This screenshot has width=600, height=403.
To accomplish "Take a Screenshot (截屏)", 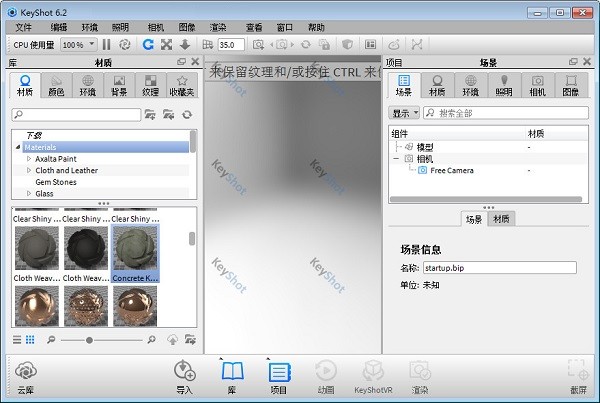I will click(x=578, y=377).
